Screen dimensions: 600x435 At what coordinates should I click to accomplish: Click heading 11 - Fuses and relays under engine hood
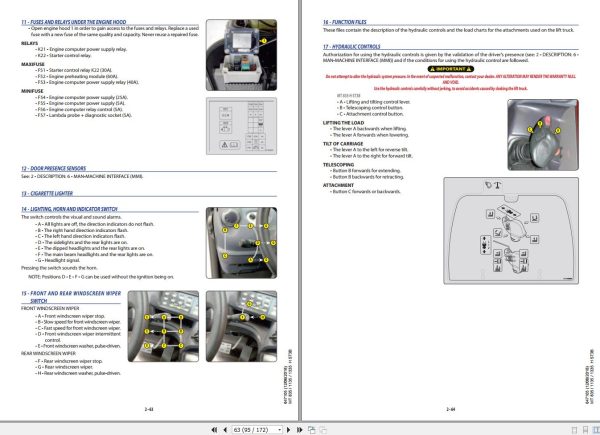pos(73,22)
